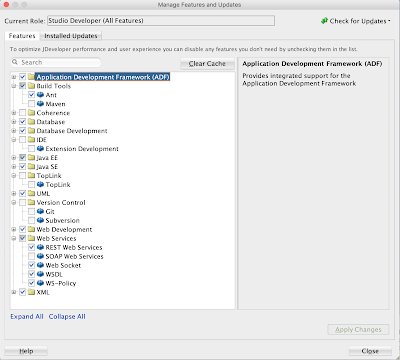Check the SOAP Web Services checkbox

tap(31, 257)
